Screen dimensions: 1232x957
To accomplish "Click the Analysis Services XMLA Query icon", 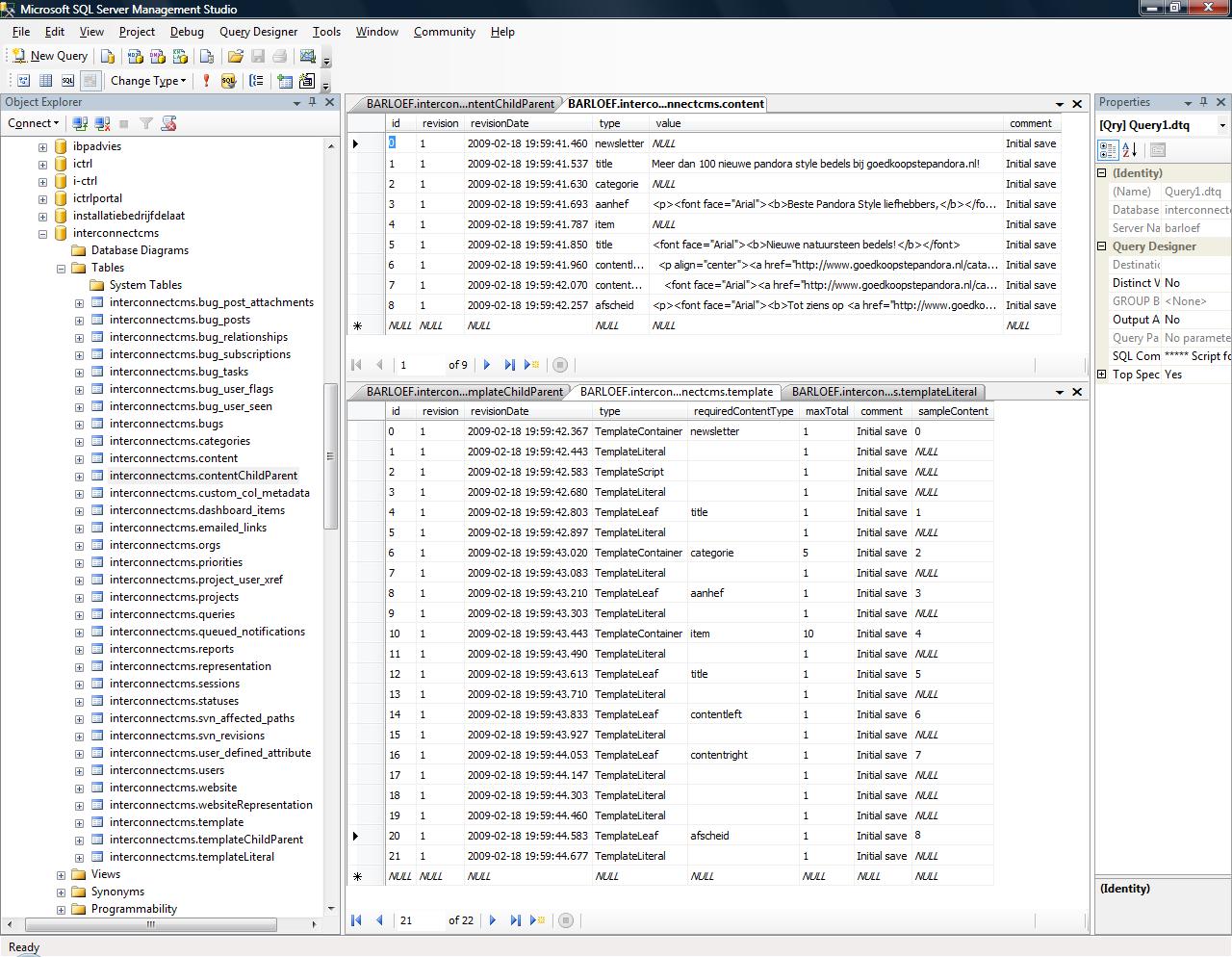I will [x=180, y=56].
